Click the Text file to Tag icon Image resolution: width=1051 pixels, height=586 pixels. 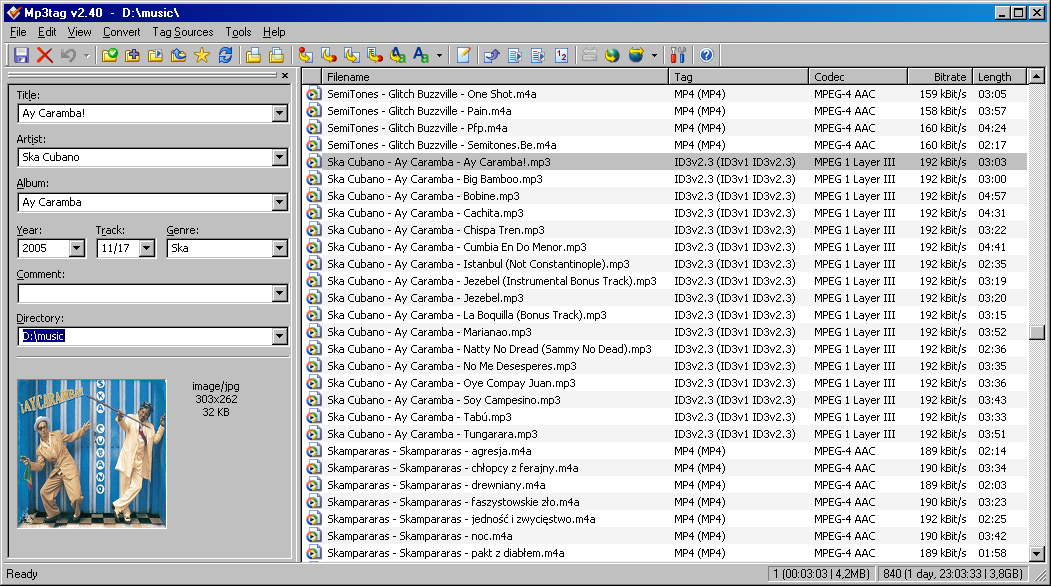(x=375, y=55)
